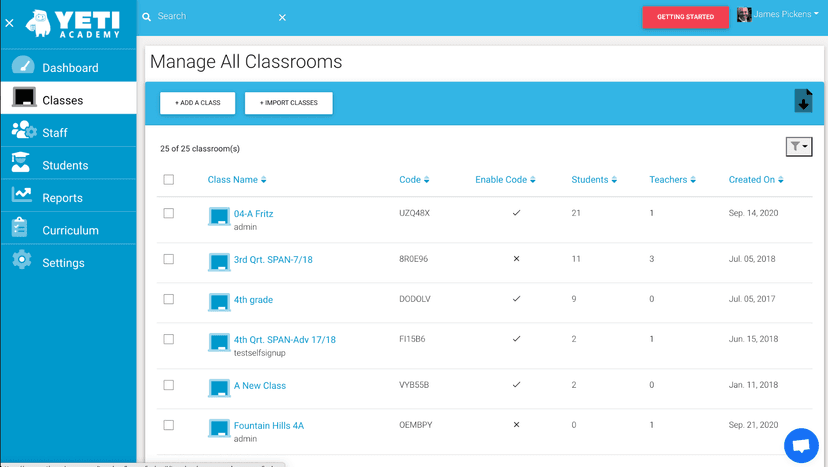Click enable code checkmark for A New Class
This screenshot has height=467, width=828.
pos(516,385)
